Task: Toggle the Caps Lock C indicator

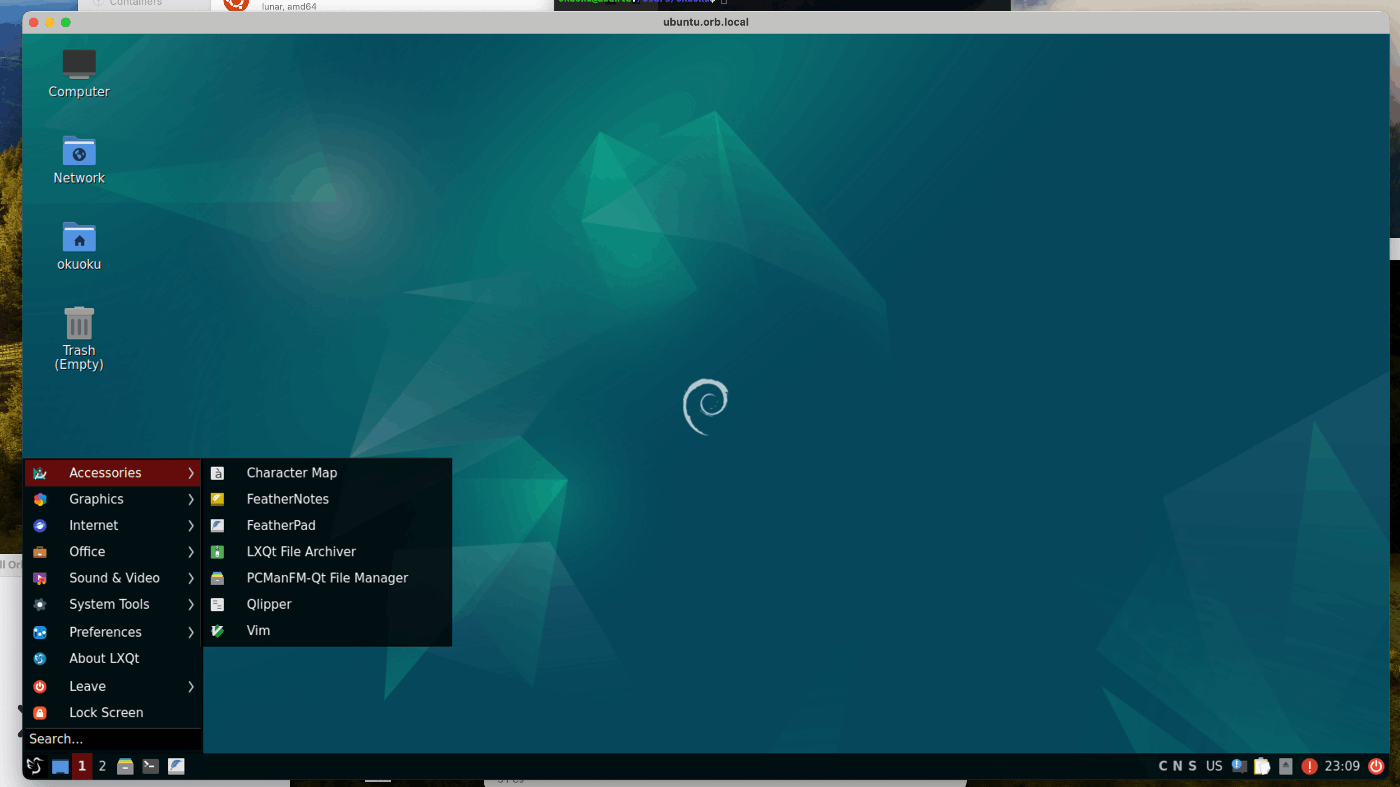Action: (1164, 766)
